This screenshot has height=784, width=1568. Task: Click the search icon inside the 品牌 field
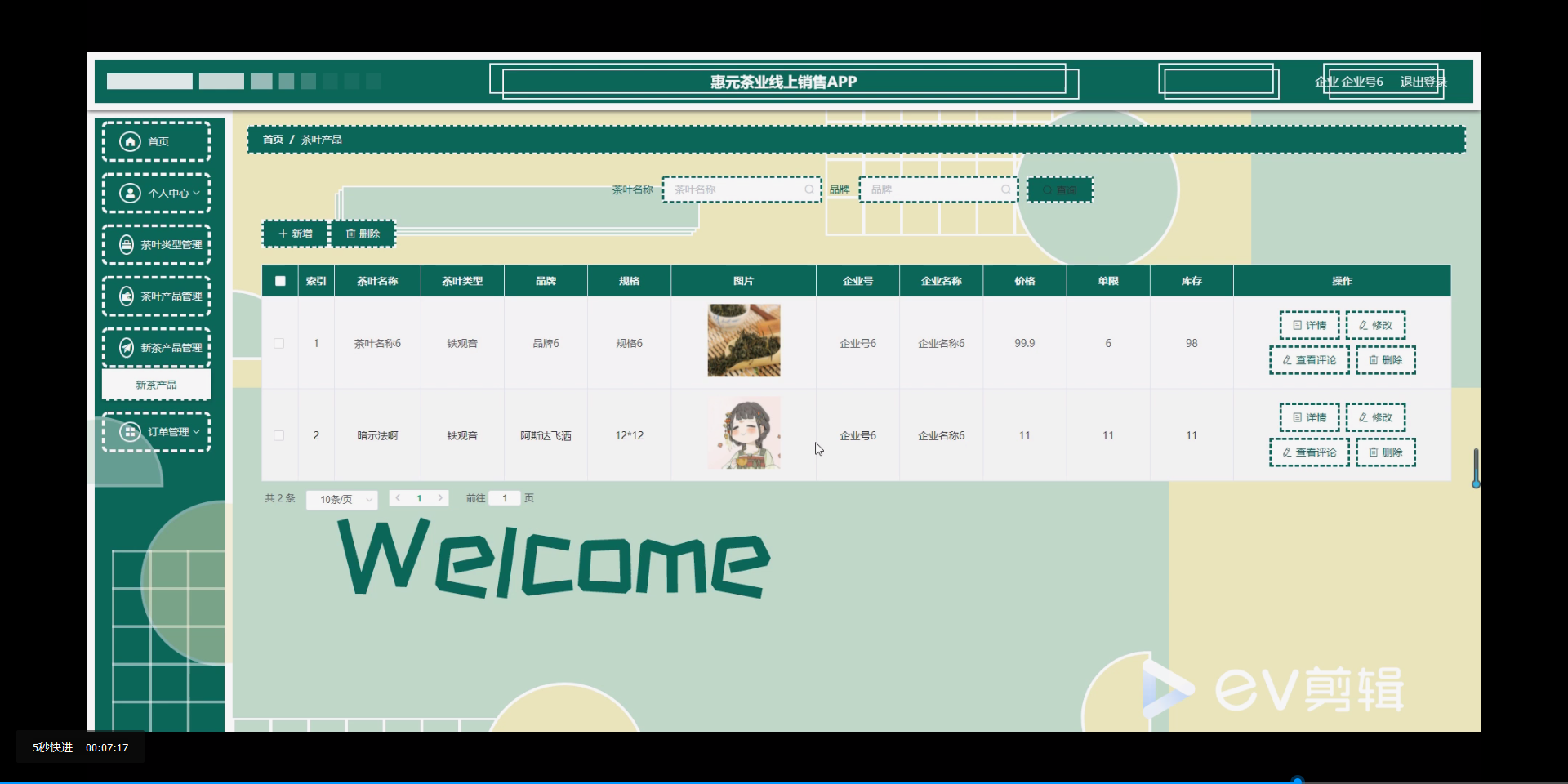1006,189
